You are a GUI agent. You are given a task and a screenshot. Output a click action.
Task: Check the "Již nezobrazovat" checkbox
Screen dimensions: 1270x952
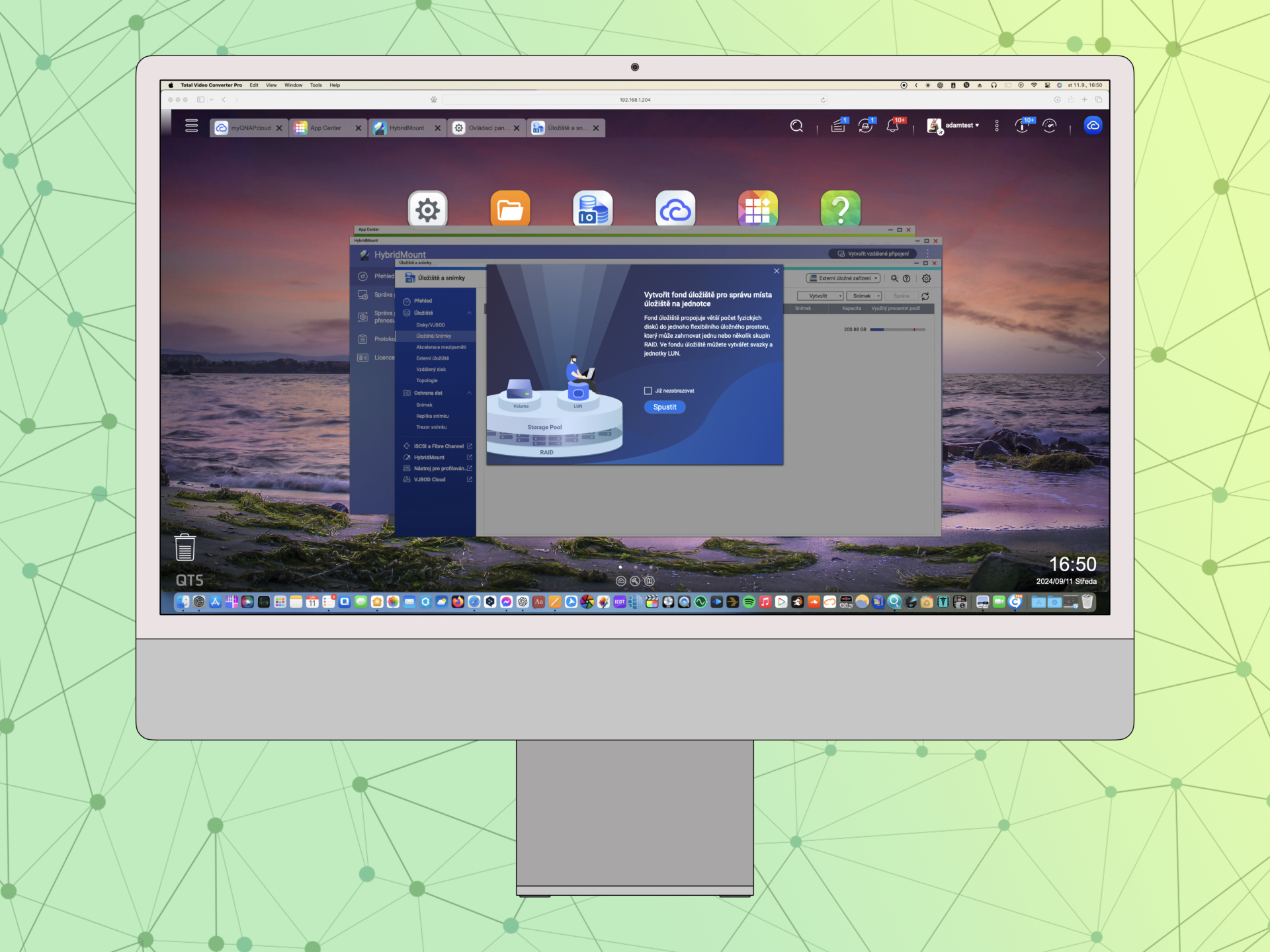pyautogui.click(x=648, y=391)
